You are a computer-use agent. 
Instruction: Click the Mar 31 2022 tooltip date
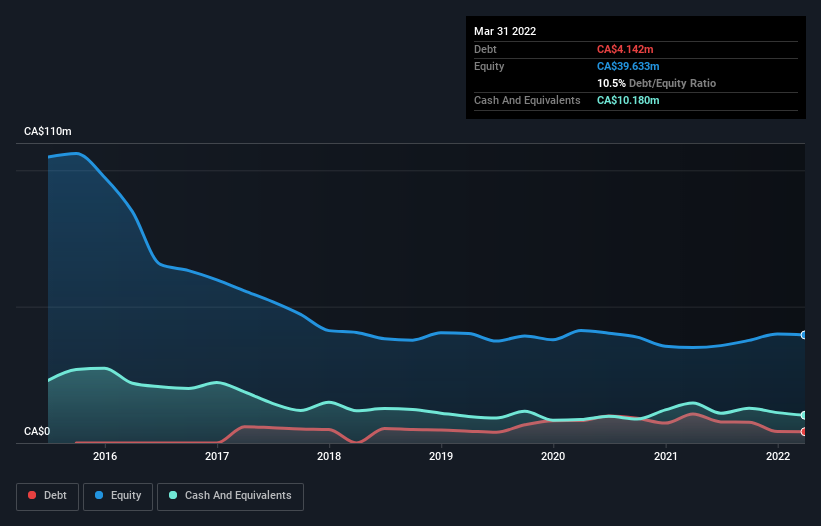tap(505, 31)
